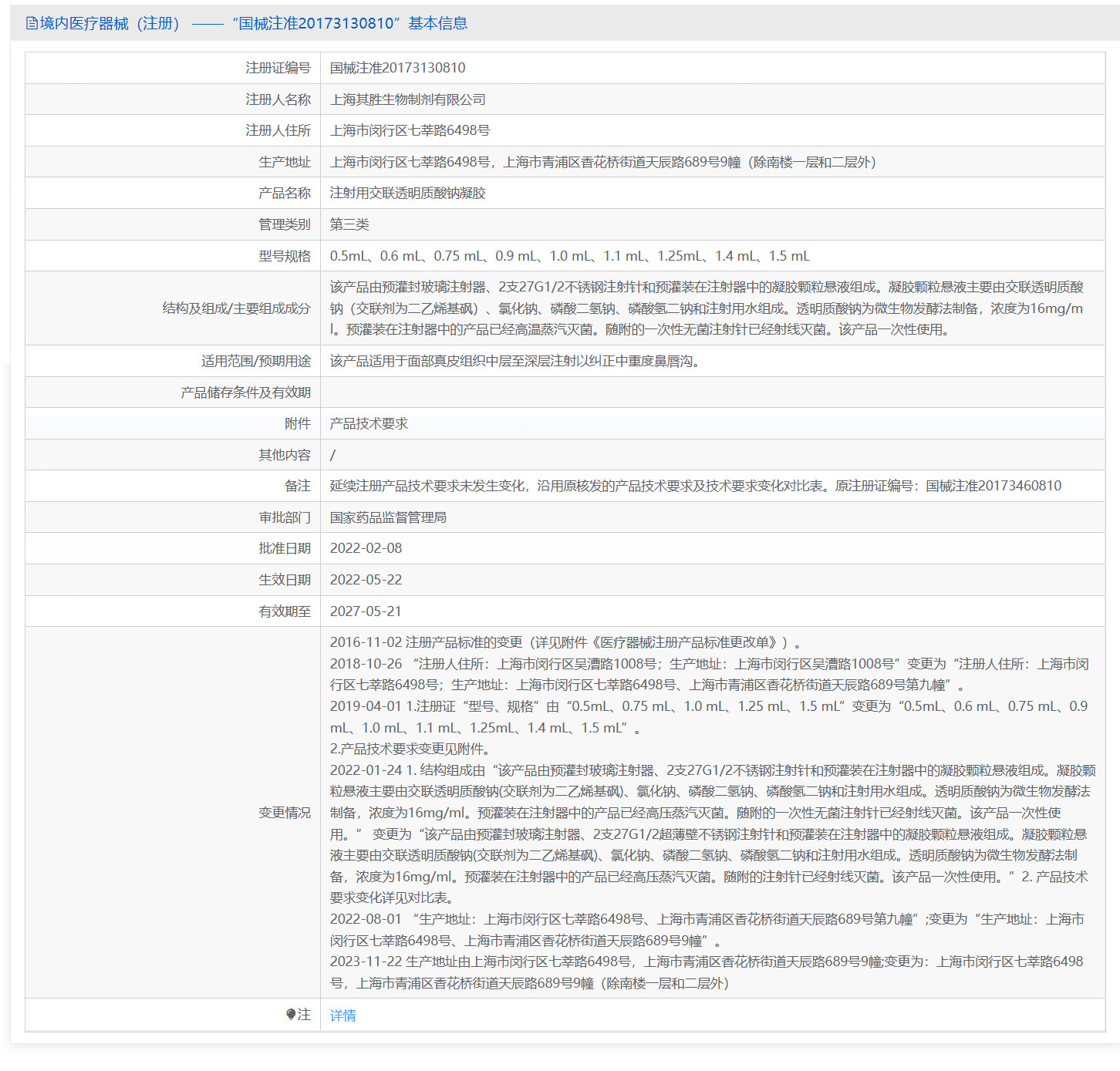Image resolution: width=1120 pixels, height=1071 pixels.
Task: Click the 注册人名称 label
Action: pos(278,99)
